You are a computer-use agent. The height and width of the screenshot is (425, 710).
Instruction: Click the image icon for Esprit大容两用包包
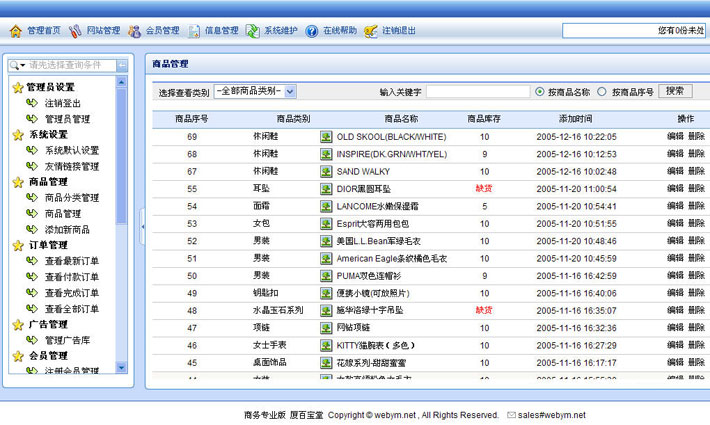coord(326,224)
